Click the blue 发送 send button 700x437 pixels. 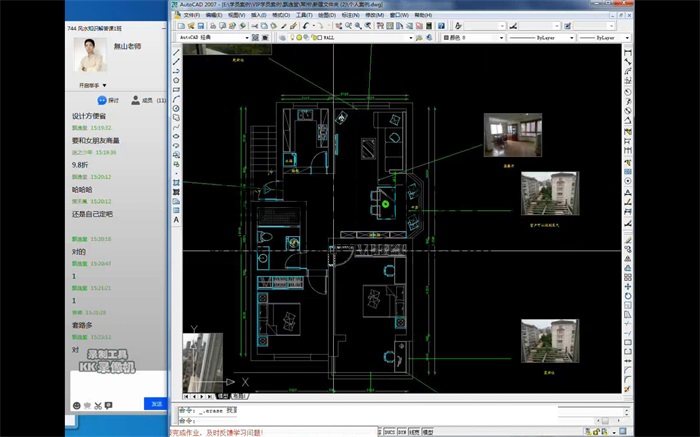(x=156, y=404)
